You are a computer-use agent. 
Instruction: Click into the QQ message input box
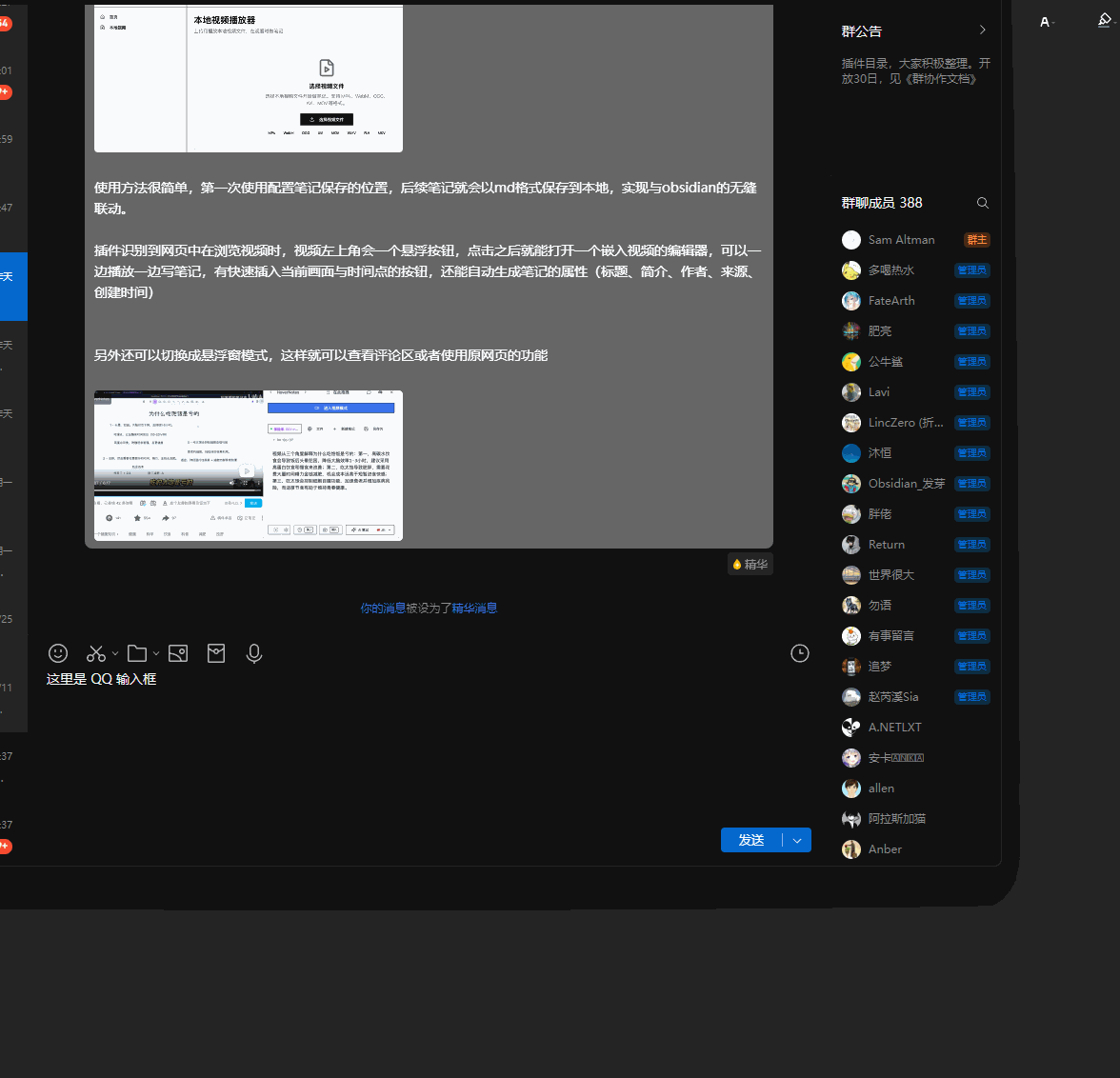[x=419, y=743]
